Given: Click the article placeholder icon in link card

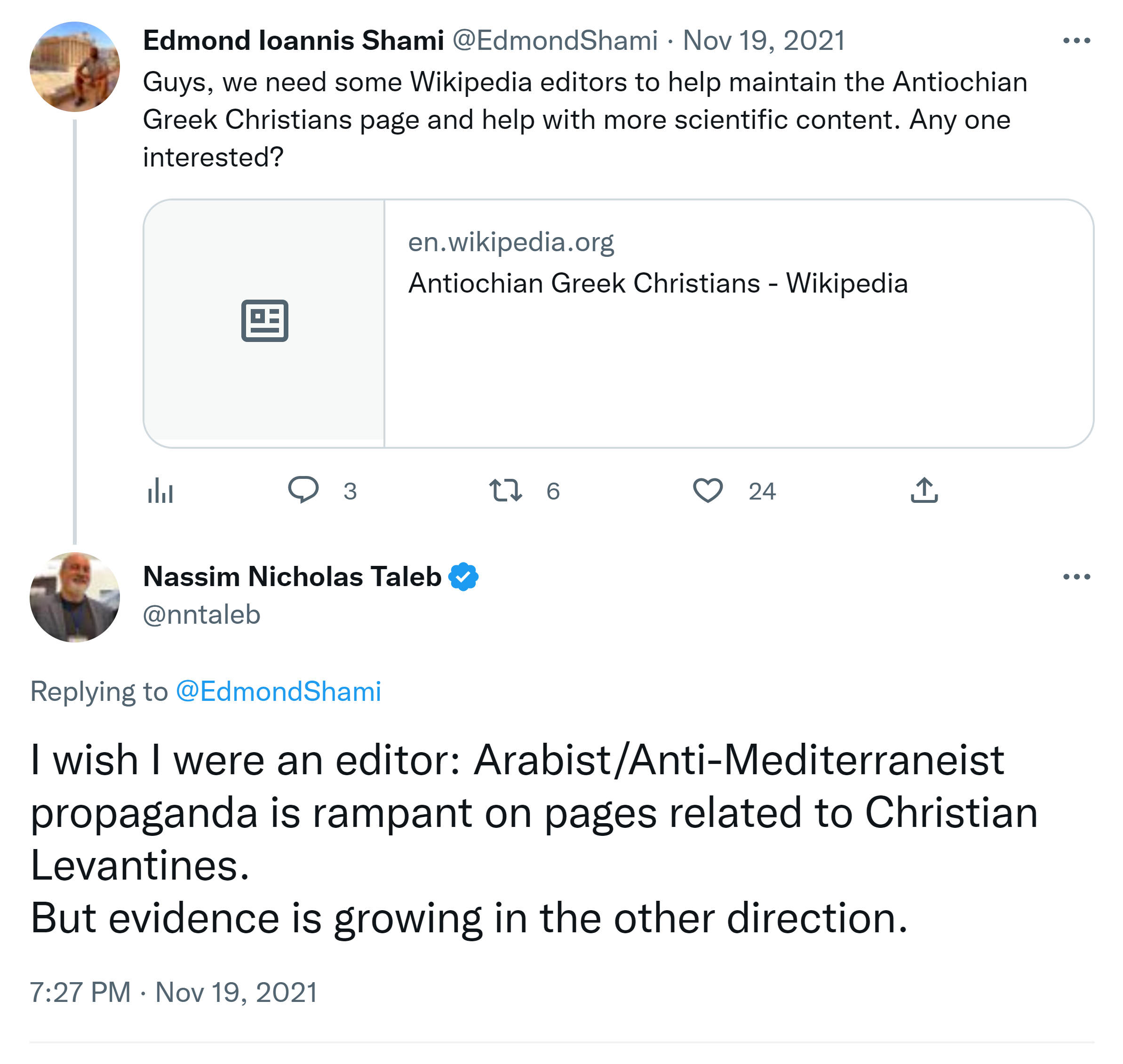Looking at the screenshot, I should point(264,321).
